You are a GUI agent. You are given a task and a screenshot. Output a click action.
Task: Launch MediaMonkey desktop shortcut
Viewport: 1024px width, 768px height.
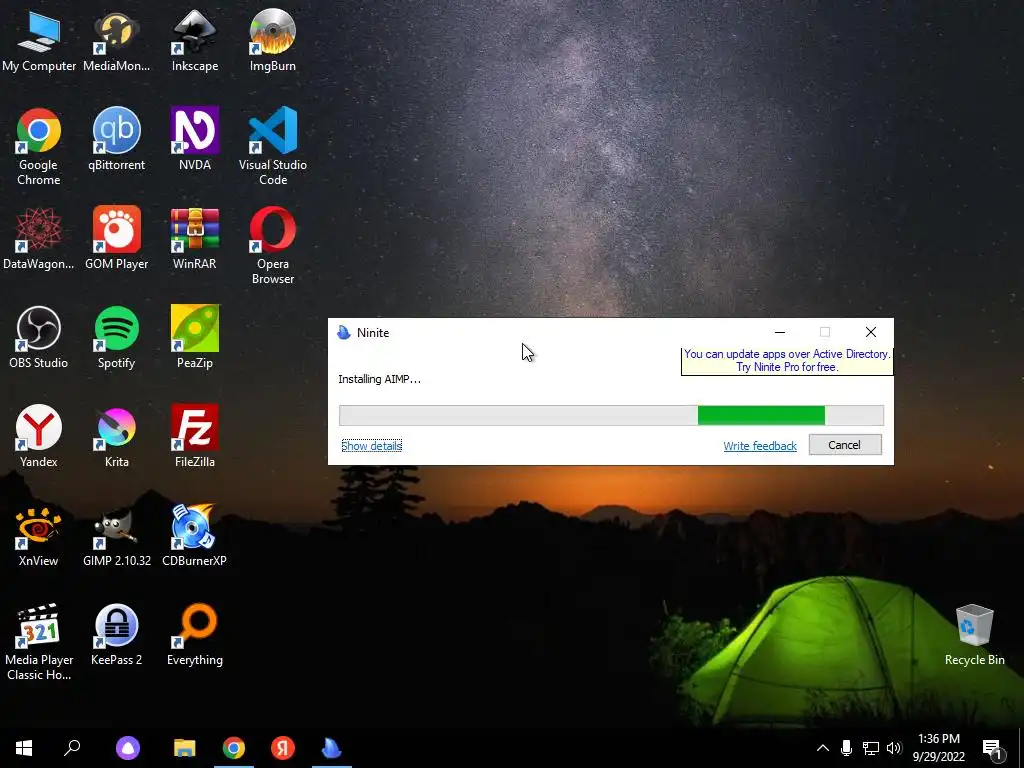click(x=116, y=41)
